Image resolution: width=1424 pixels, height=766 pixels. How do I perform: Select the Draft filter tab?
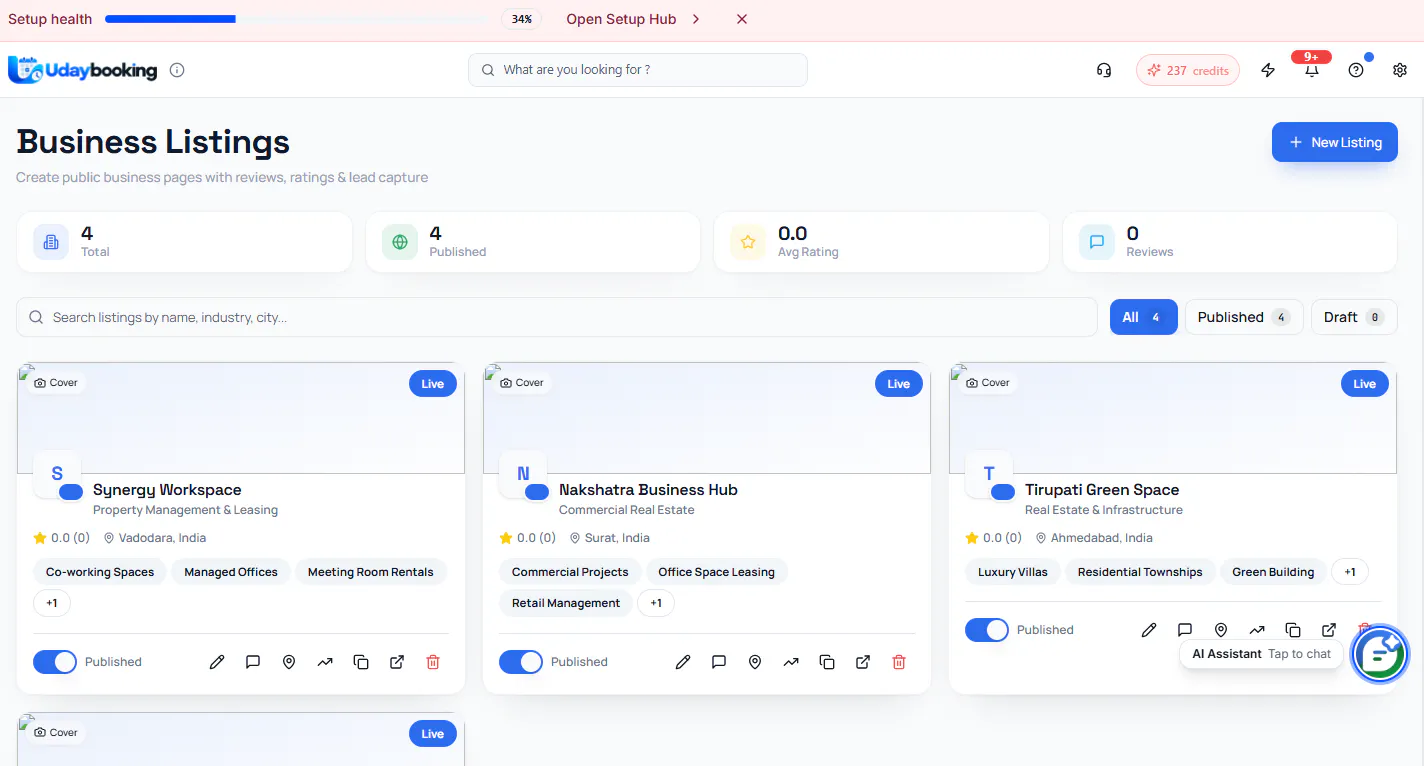point(1354,317)
